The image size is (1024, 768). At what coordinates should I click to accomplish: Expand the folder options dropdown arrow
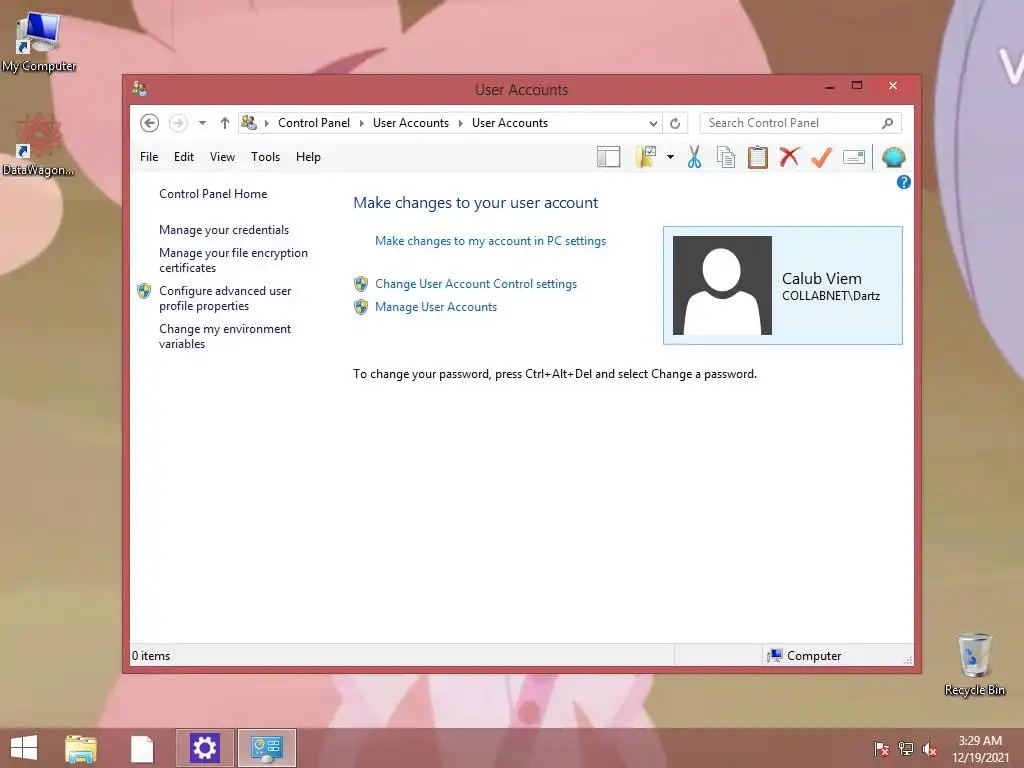click(670, 157)
